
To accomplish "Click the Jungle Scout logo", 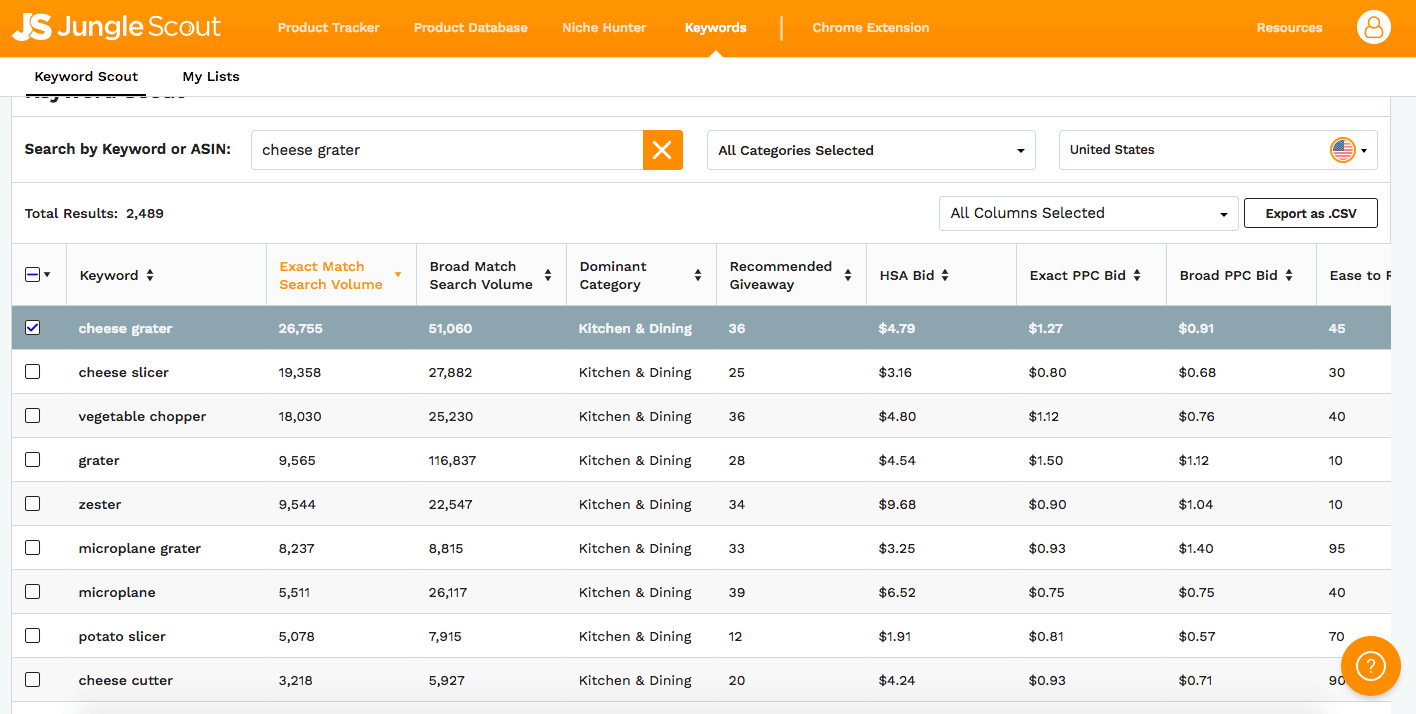I will coord(116,27).
